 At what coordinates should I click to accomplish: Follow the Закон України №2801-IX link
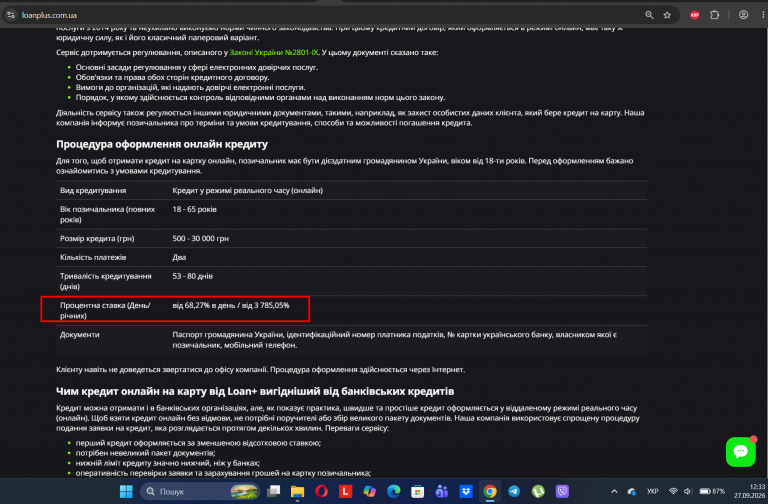tap(274, 52)
